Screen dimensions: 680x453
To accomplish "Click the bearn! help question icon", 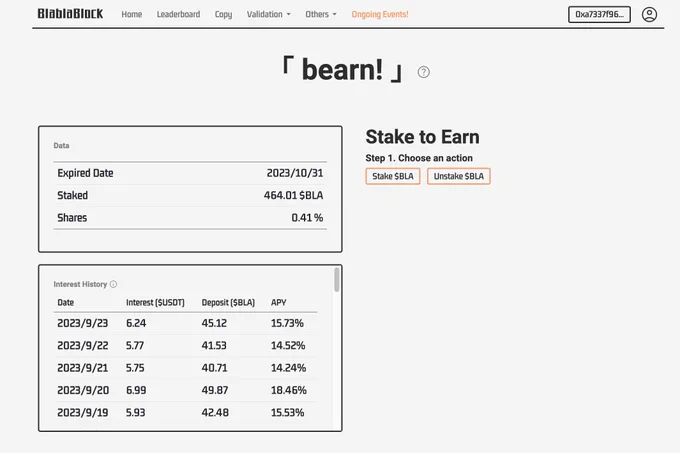I will click(x=423, y=72).
